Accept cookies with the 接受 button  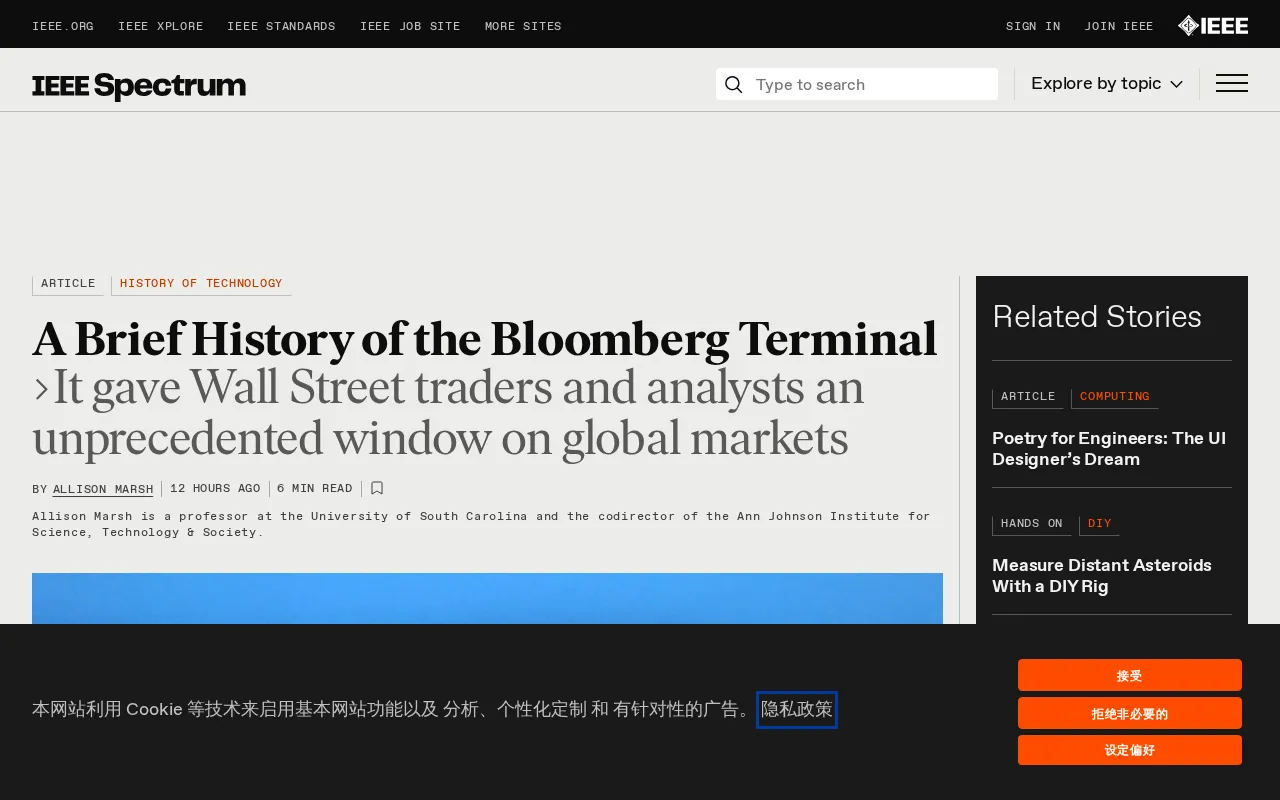tap(1130, 675)
